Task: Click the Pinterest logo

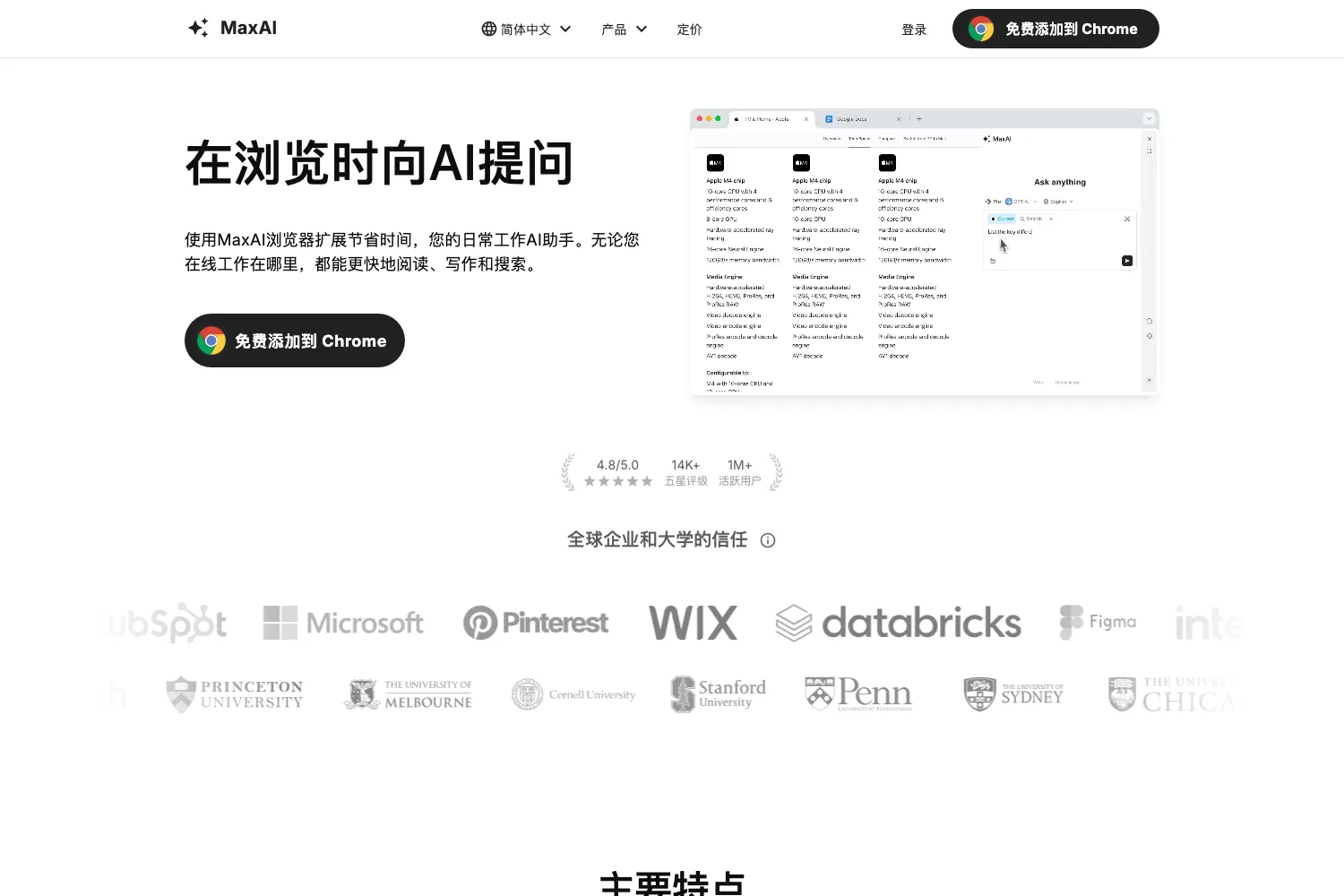Action: click(x=536, y=623)
